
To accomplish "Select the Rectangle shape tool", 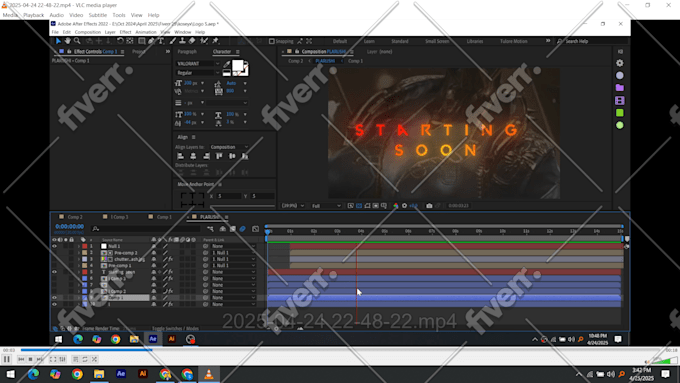I will [x=141, y=41].
